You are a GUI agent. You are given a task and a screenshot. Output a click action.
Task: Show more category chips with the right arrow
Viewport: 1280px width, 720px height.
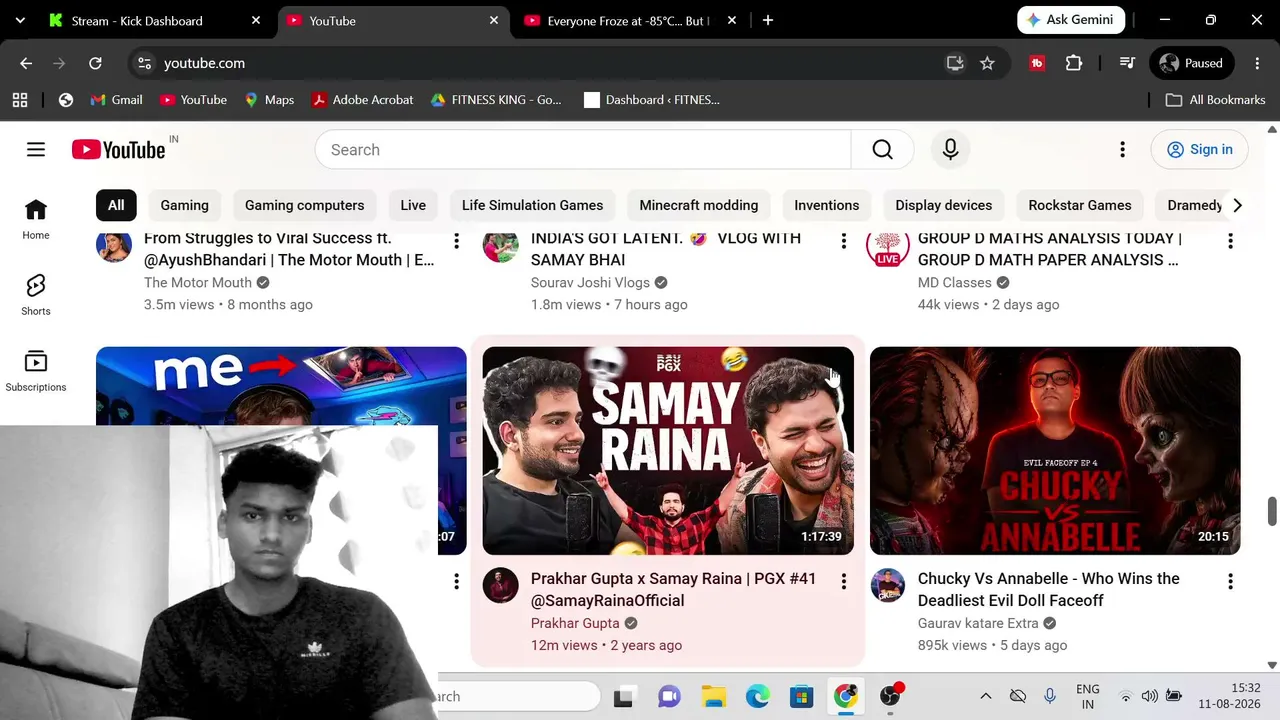click(x=1237, y=205)
